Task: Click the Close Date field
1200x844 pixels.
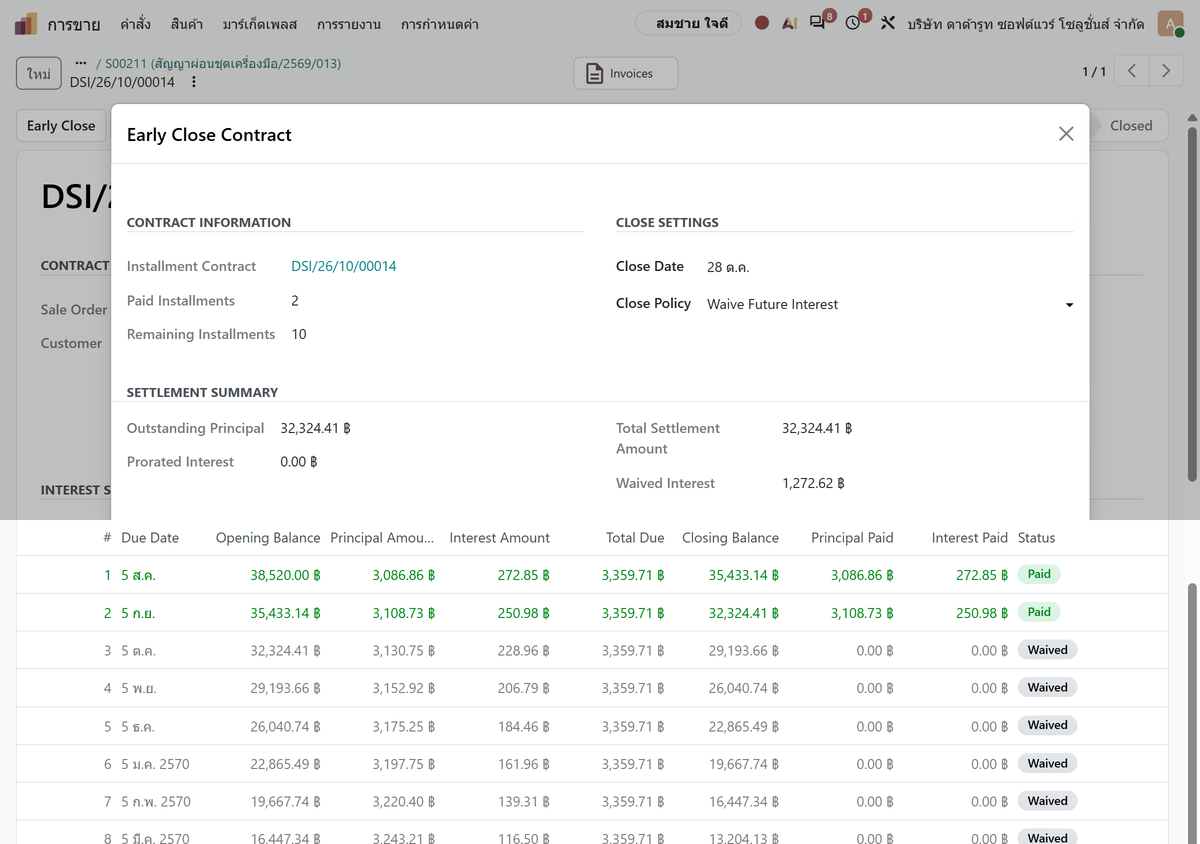Action: click(x=890, y=267)
